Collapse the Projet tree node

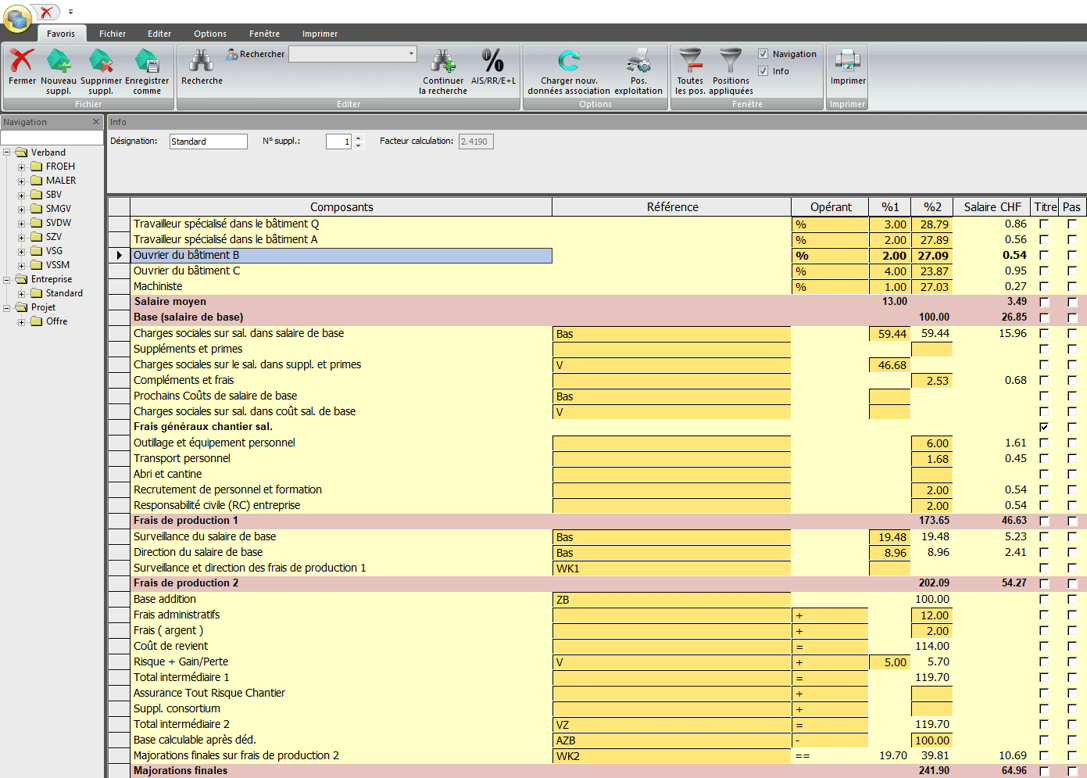click(x=7, y=307)
